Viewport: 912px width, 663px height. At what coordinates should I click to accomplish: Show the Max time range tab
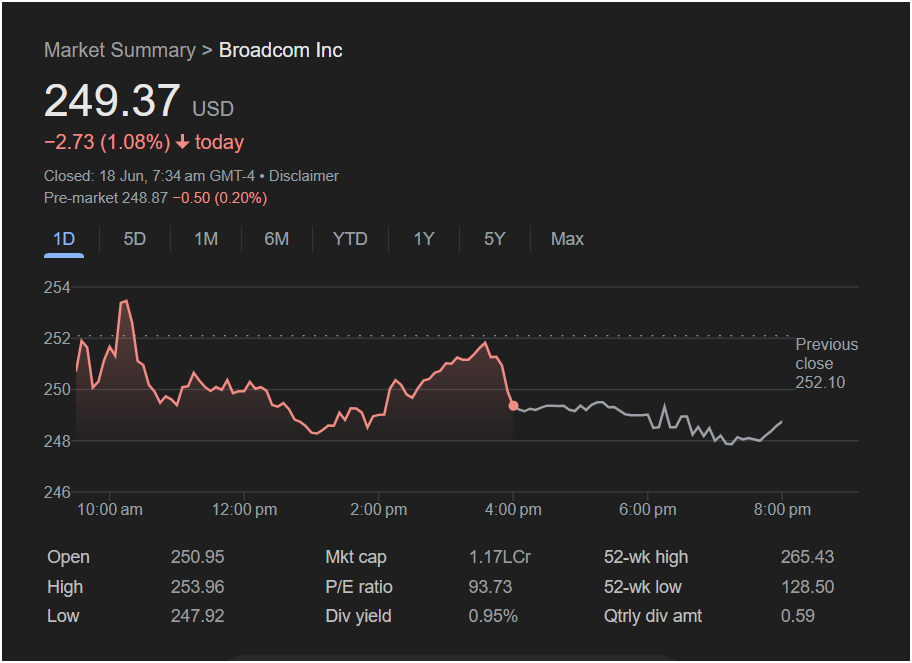[567, 239]
